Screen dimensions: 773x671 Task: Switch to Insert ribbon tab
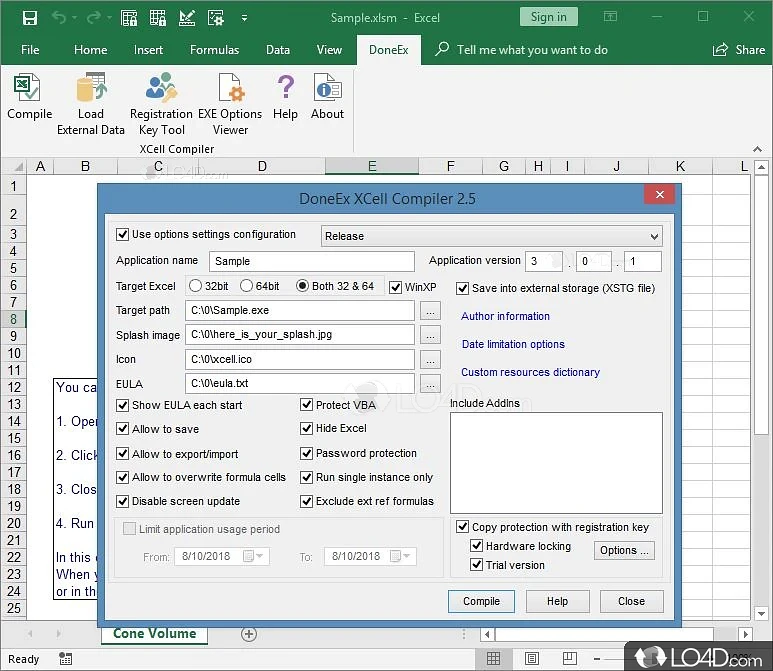[x=148, y=50]
